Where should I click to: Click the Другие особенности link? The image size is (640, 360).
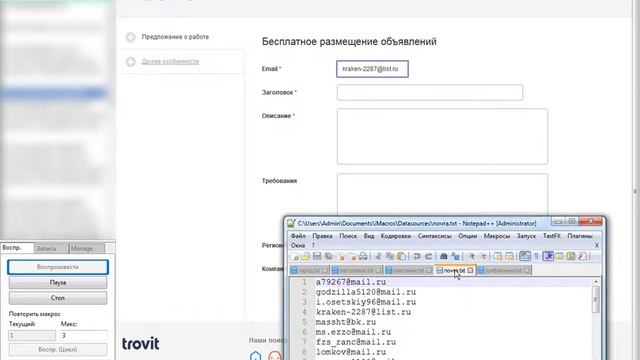point(170,62)
